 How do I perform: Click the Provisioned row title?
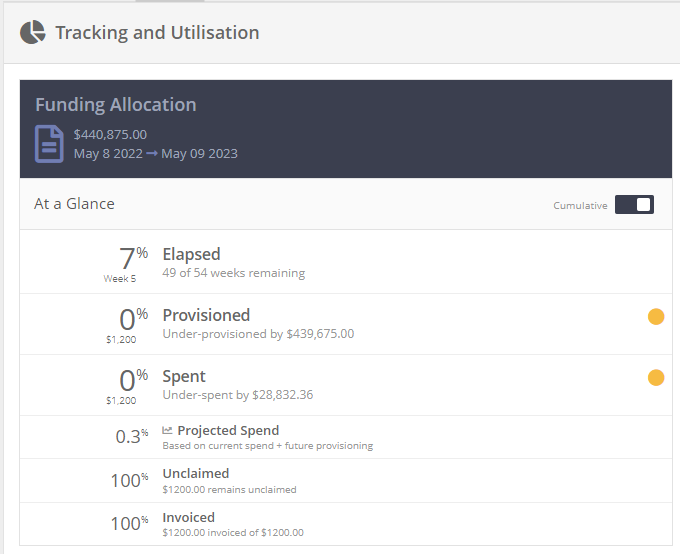click(x=206, y=315)
